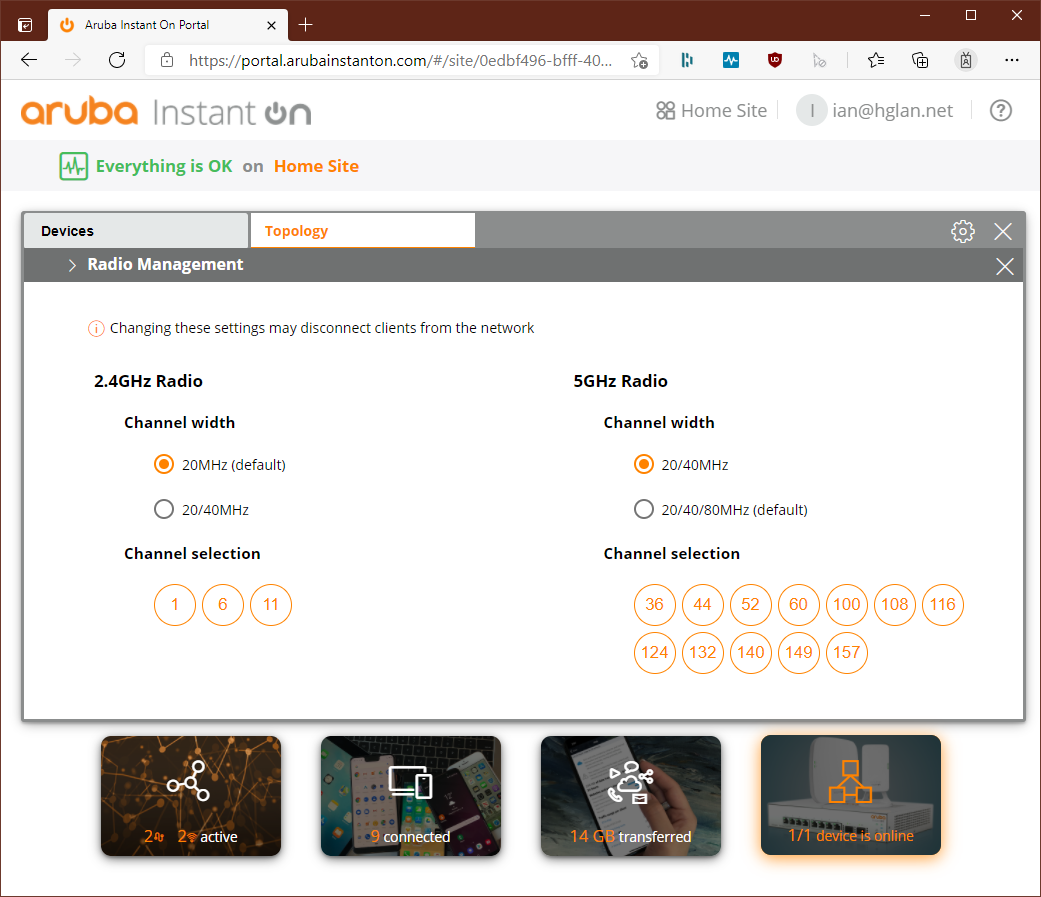Open the blue pulse monitor extension
This screenshot has height=897, width=1041.
click(x=731, y=60)
